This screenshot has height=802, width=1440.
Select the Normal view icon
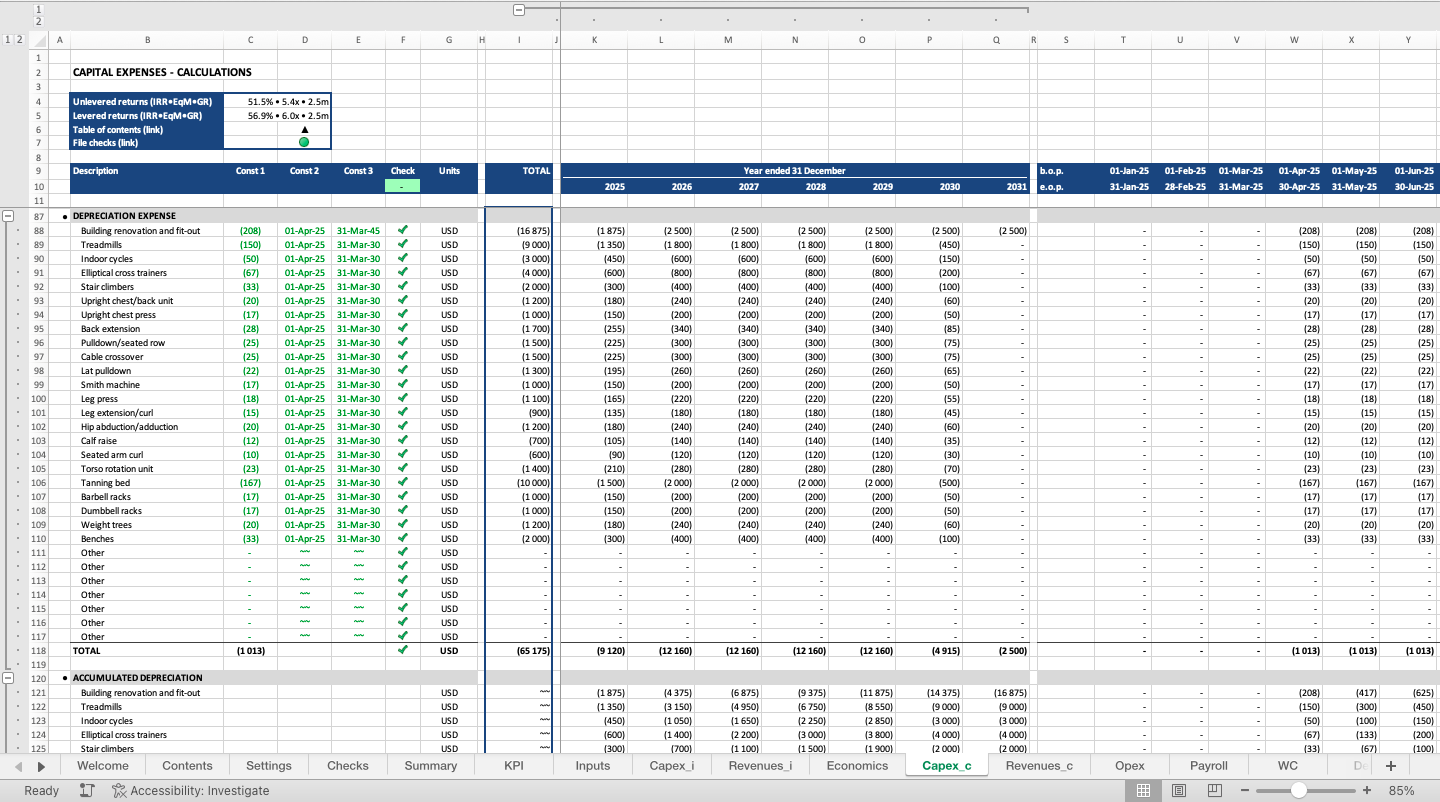click(x=1142, y=790)
